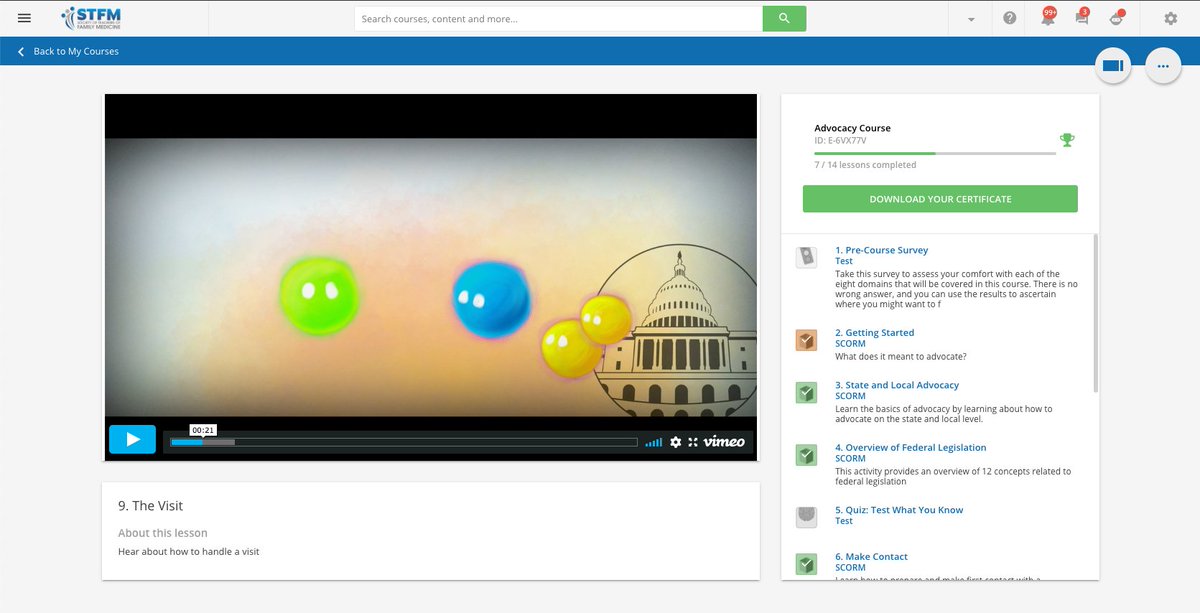Screen dimensions: 1200x613
Task: Open the hamburger main menu
Action: point(24,18)
